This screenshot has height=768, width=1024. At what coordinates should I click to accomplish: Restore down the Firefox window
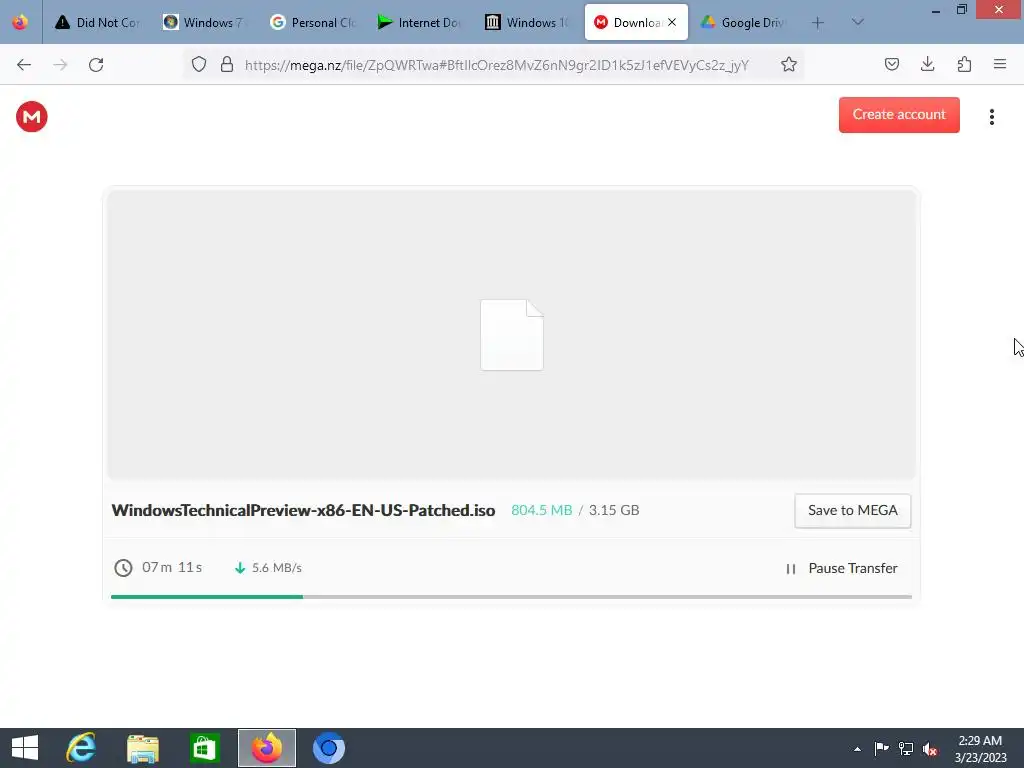(x=962, y=10)
